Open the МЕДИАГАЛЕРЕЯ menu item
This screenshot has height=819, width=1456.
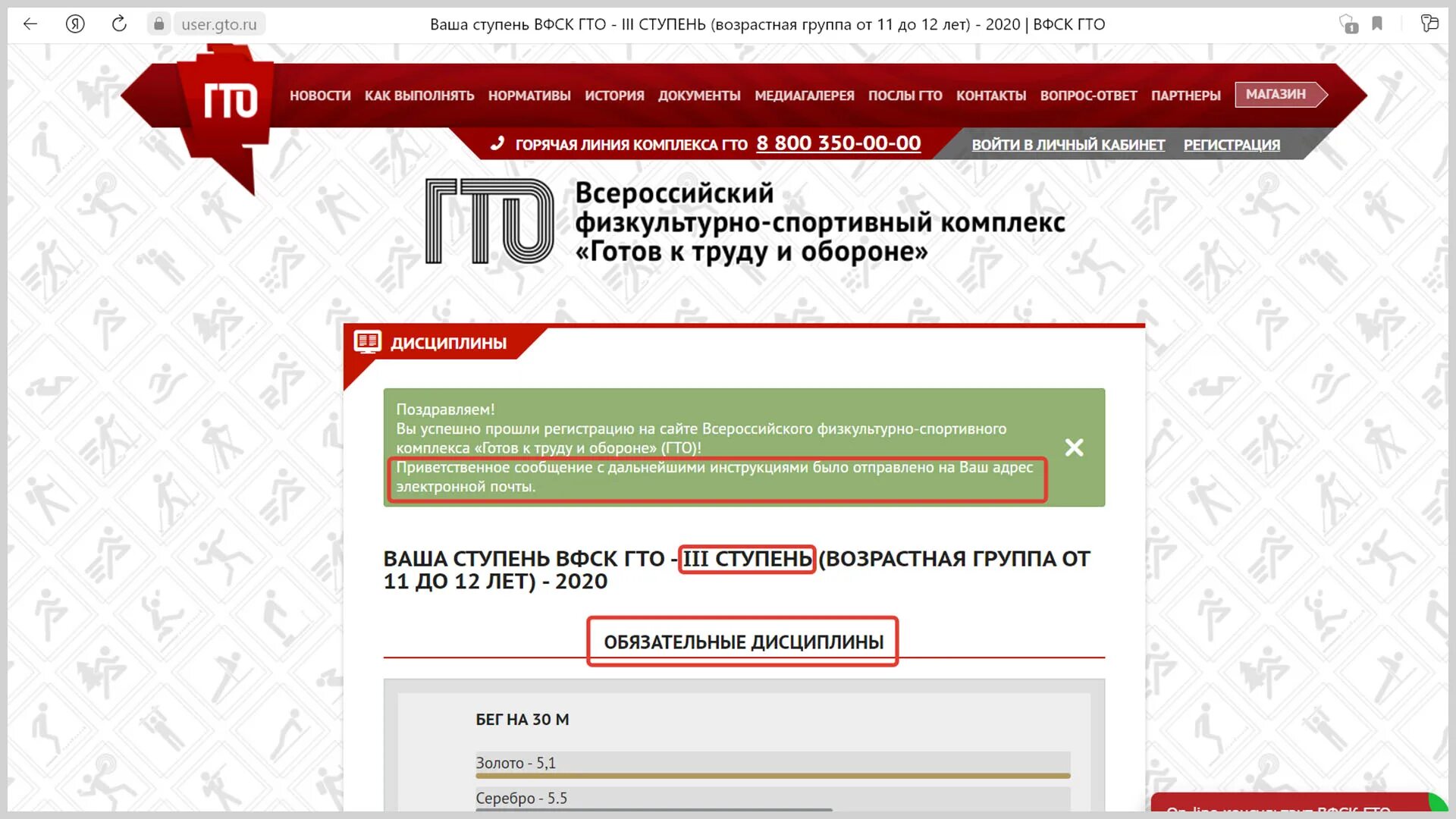(x=805, y=96)
